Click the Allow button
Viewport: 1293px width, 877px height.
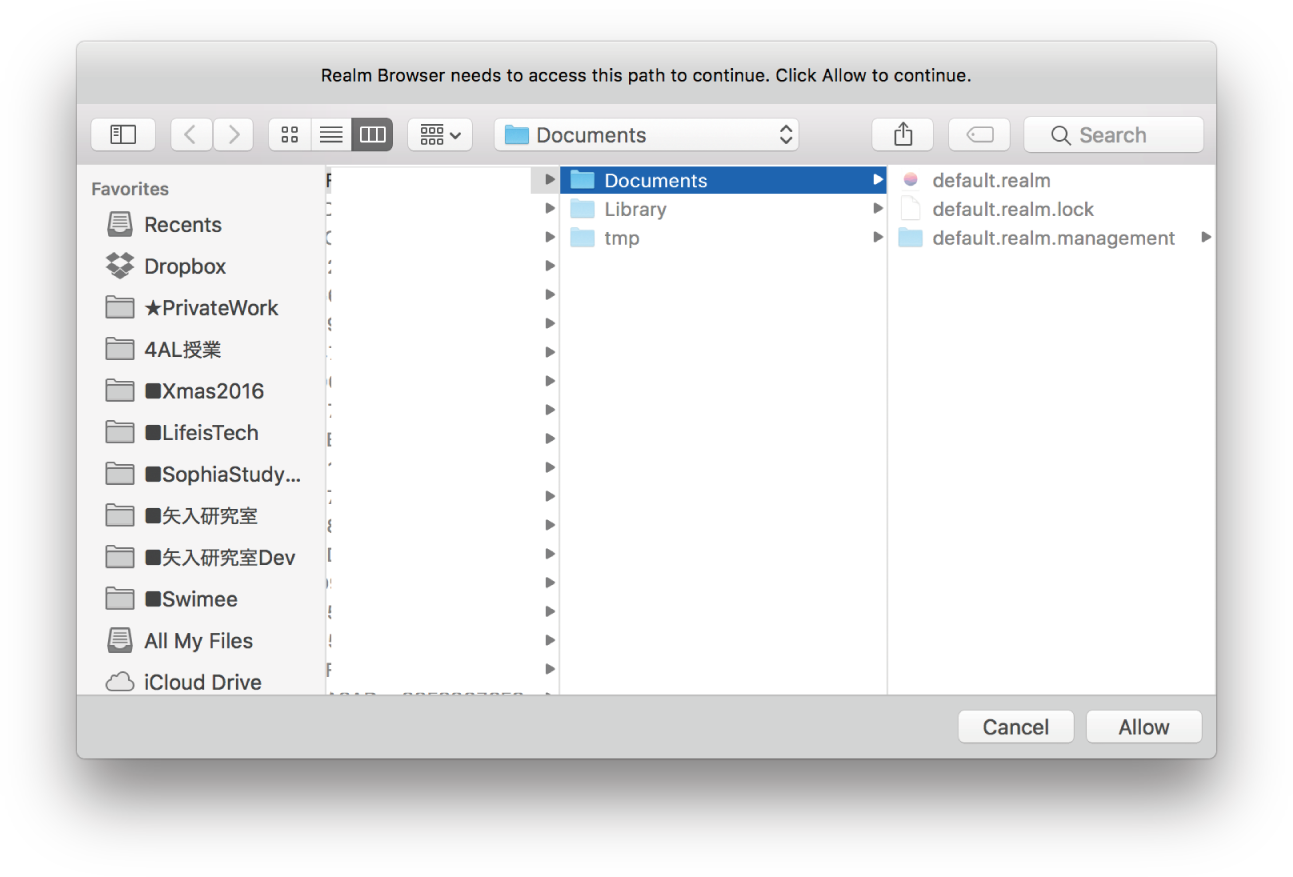point(1144,727)
